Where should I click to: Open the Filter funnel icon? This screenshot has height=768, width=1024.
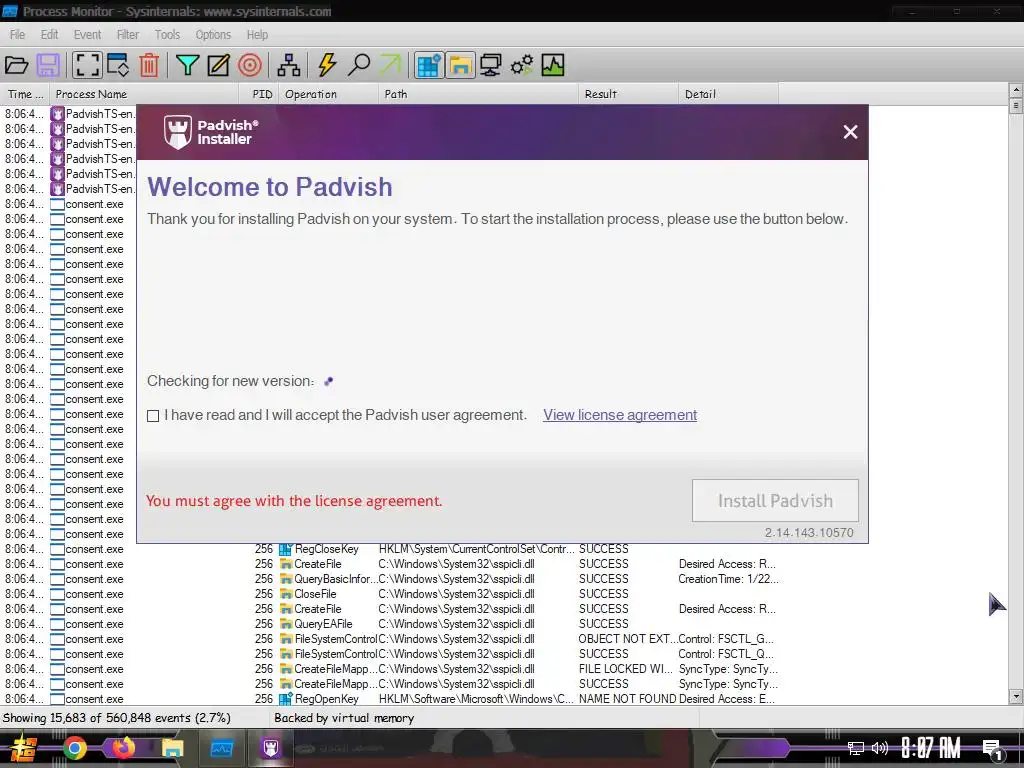point(187,65)
